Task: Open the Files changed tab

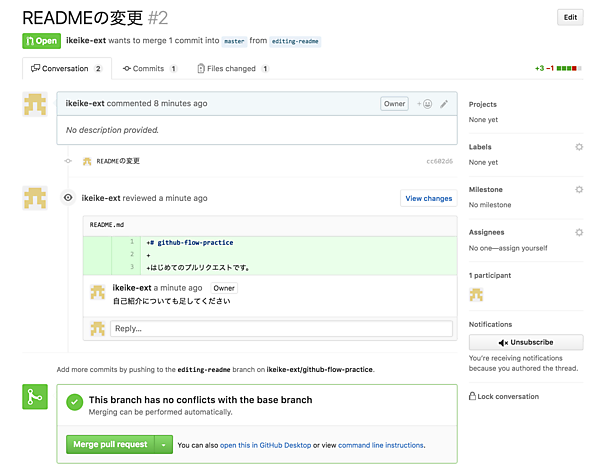Action: tap(232, 69)
